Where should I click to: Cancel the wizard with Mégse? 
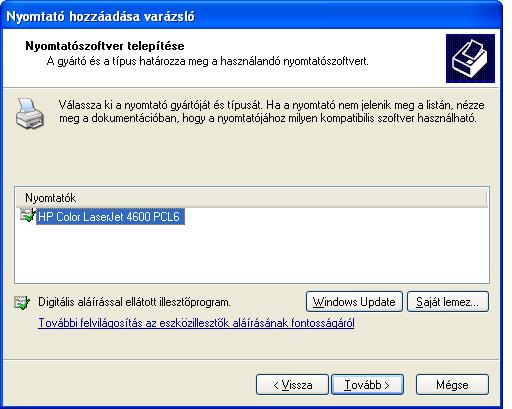click(452, 385)
